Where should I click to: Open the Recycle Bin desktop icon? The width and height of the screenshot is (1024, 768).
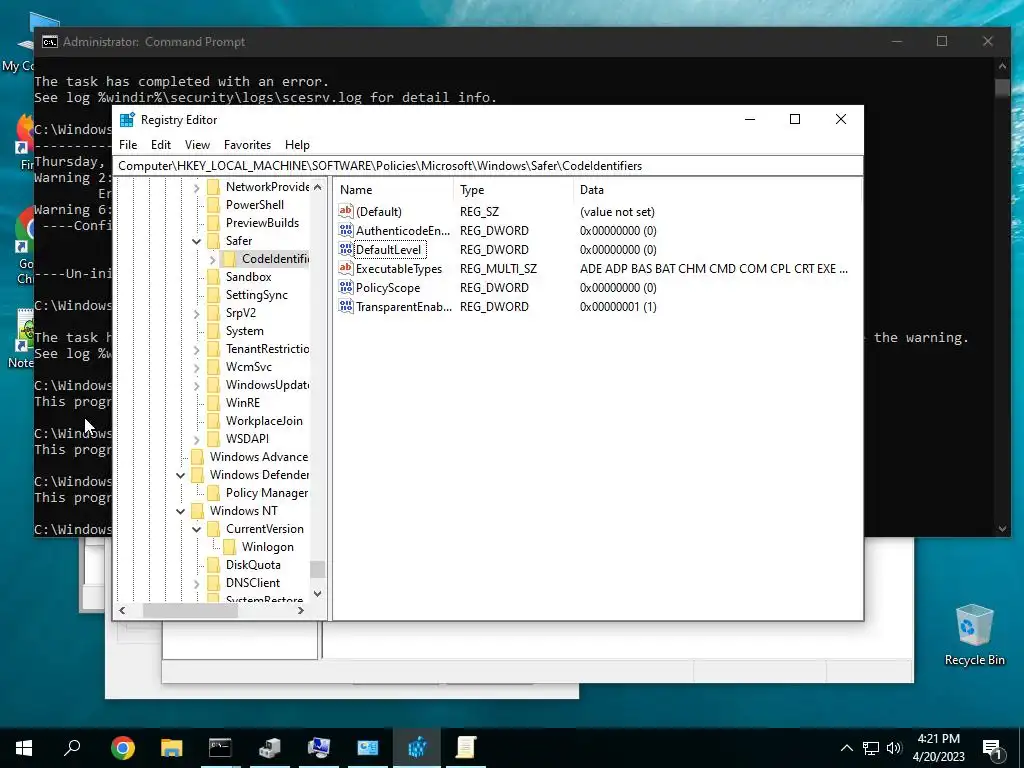974,634
